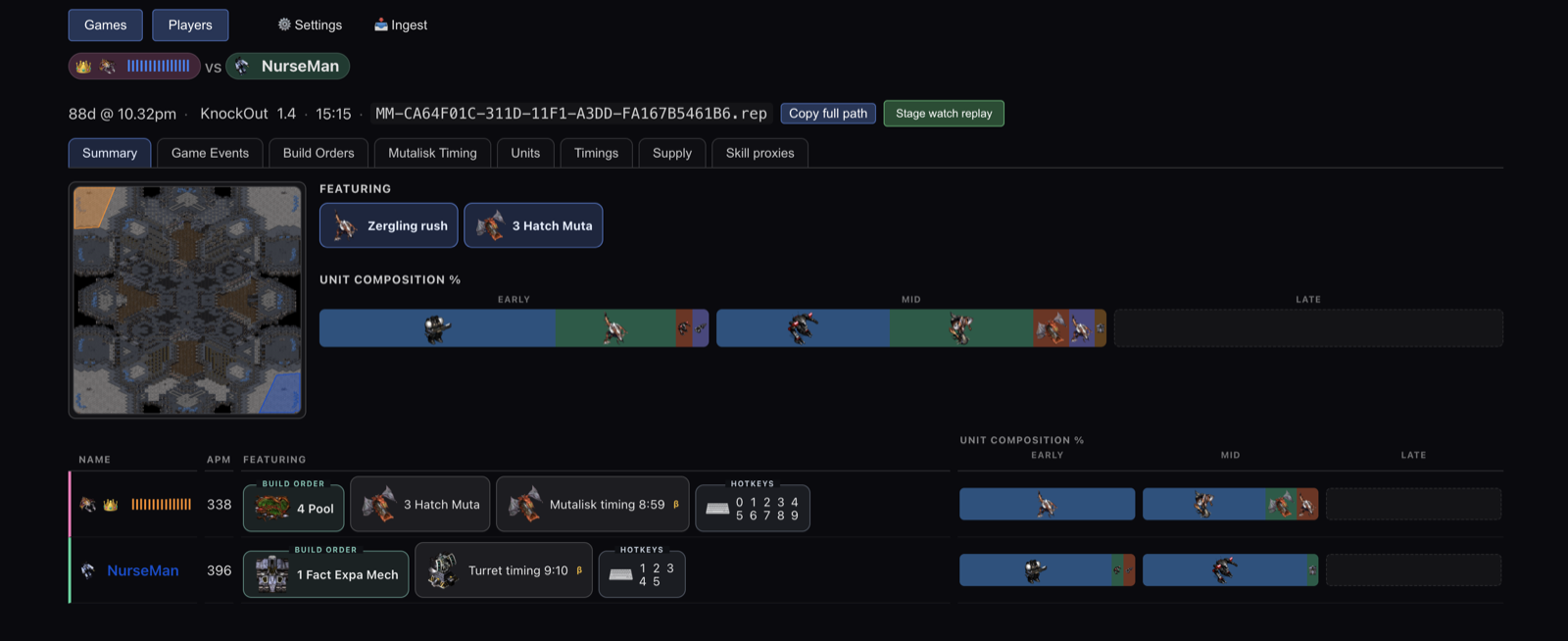Open the Timings tab
Viewport: 1568px width, 641px height.
[x=596, y=153]
